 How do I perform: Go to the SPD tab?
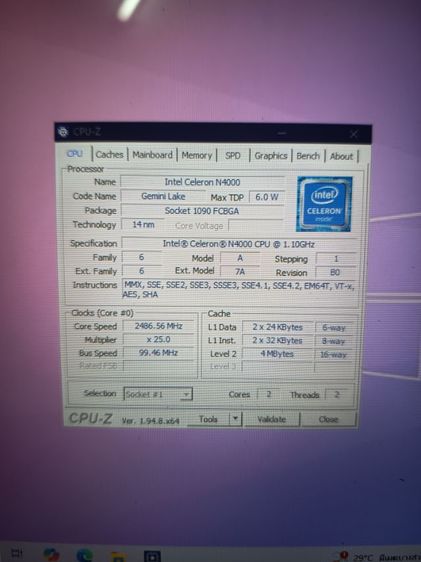tap(233, 156)
